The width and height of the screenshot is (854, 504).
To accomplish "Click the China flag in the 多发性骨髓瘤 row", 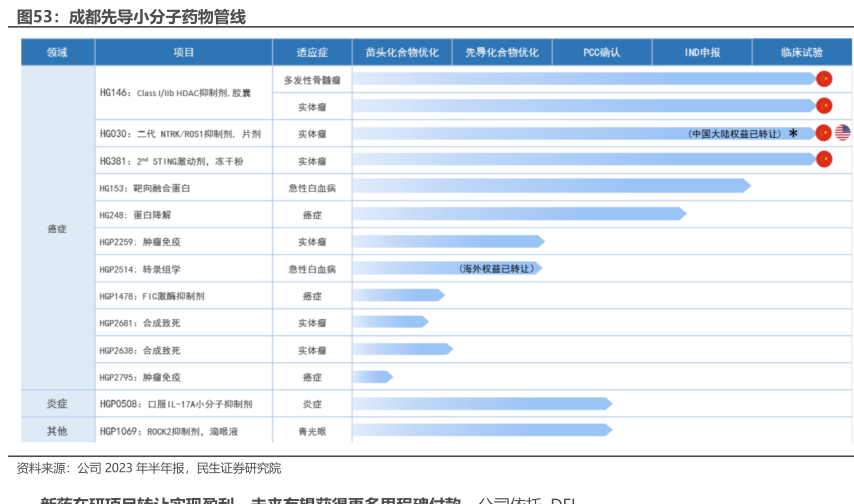I will click(824, 79).
